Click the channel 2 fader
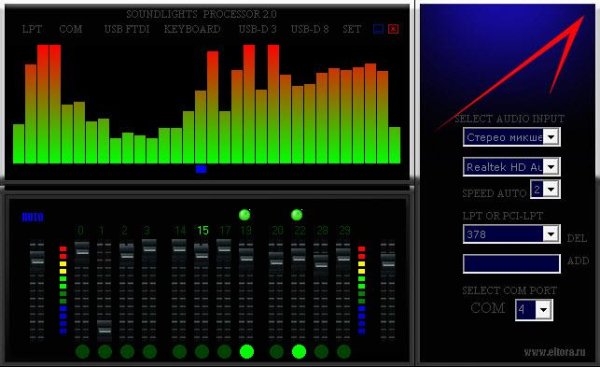Image resolution: width=600 pixels, height=367 pixels. (x=127, y=255)
